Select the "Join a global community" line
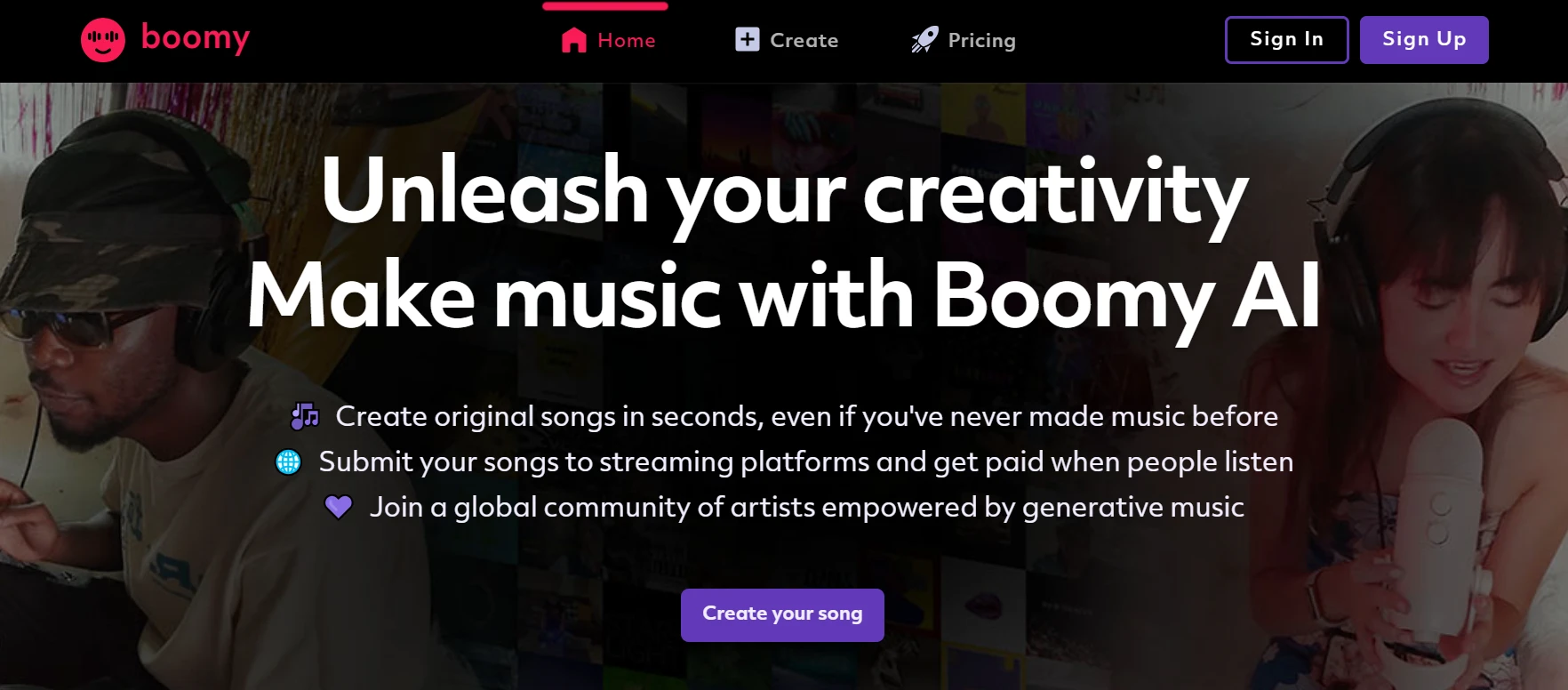 (x=806, y=507)
